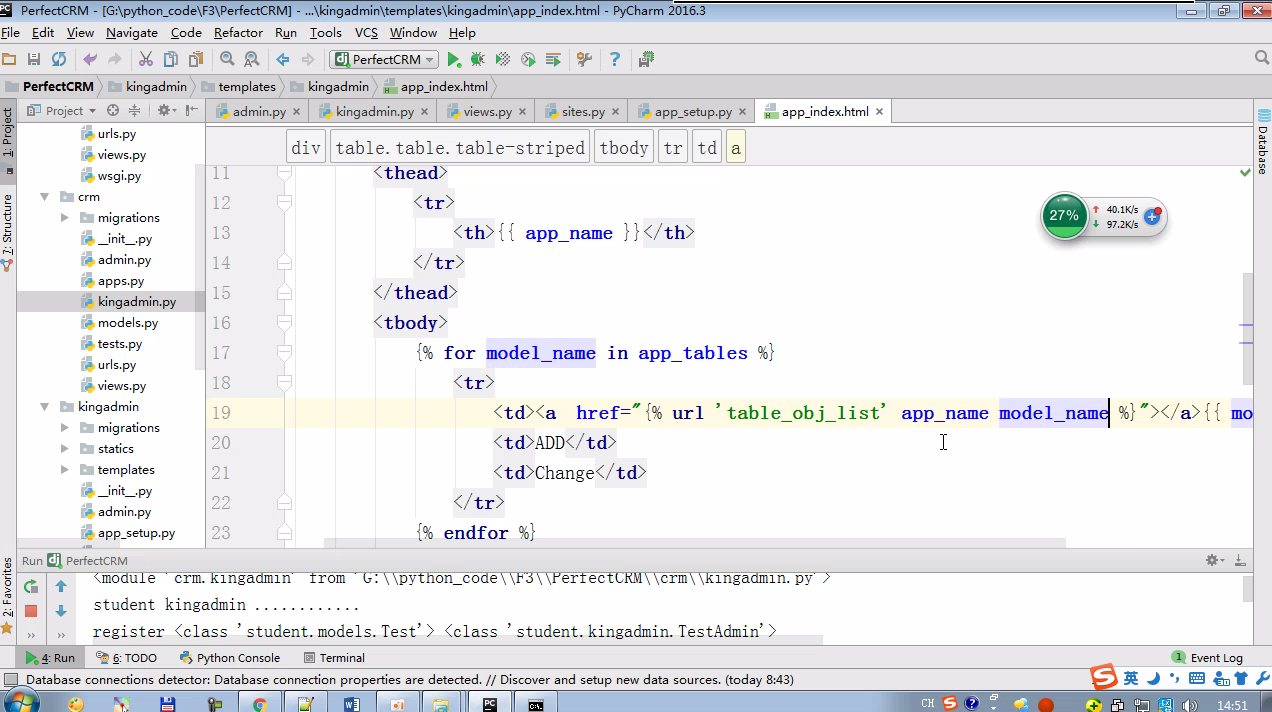This screenshot has width=1272, height=712.
Task: Select models.py in the crm folder
Action: click(x=128, y=323)
